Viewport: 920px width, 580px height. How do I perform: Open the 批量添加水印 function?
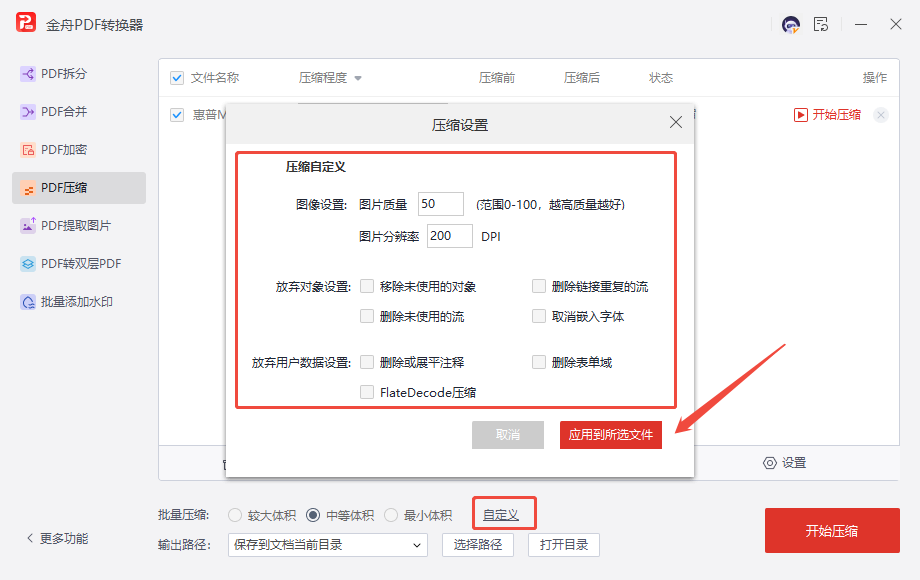(79, 302)
